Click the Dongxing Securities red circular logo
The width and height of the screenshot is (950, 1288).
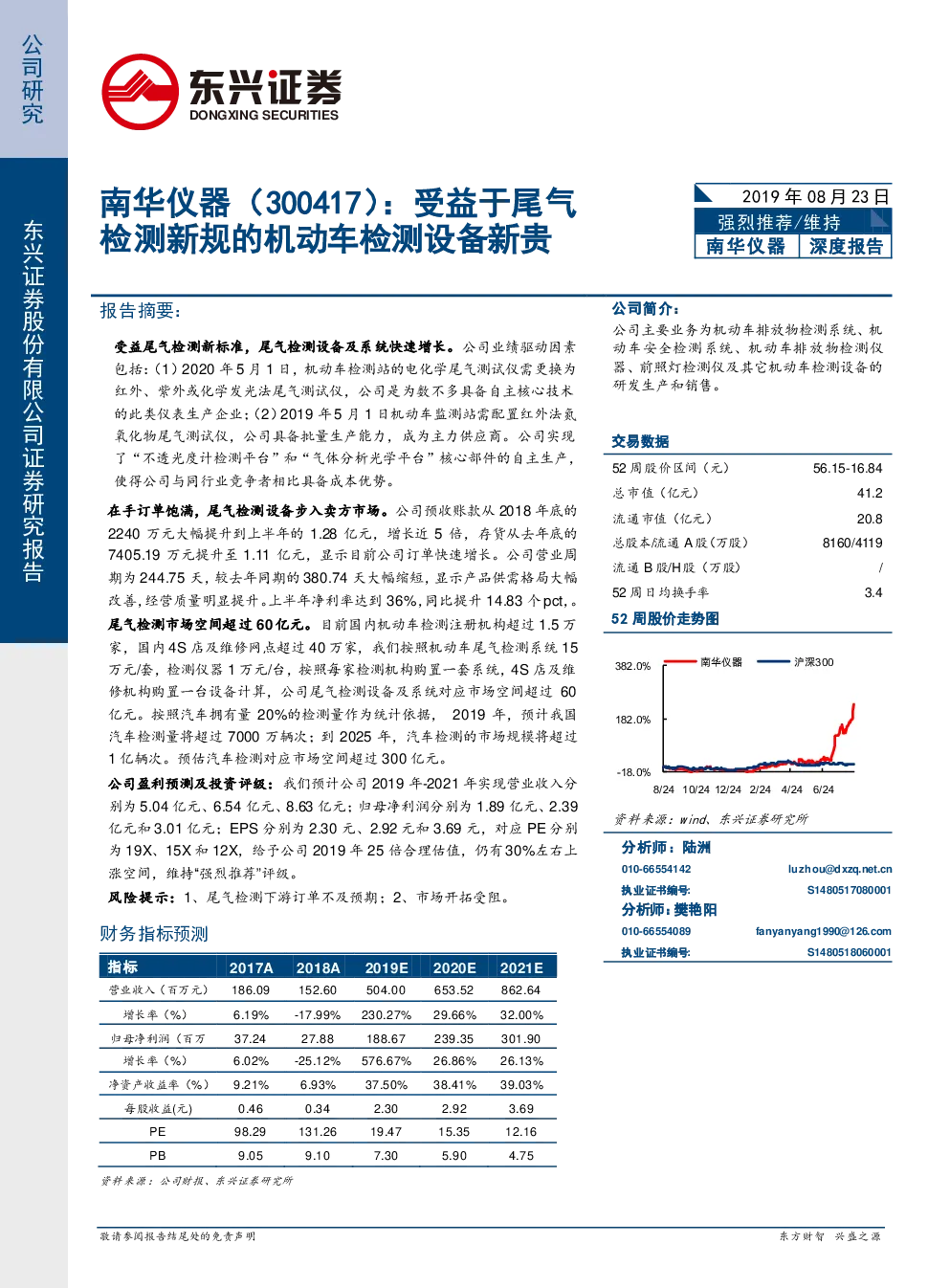[140, 92]
